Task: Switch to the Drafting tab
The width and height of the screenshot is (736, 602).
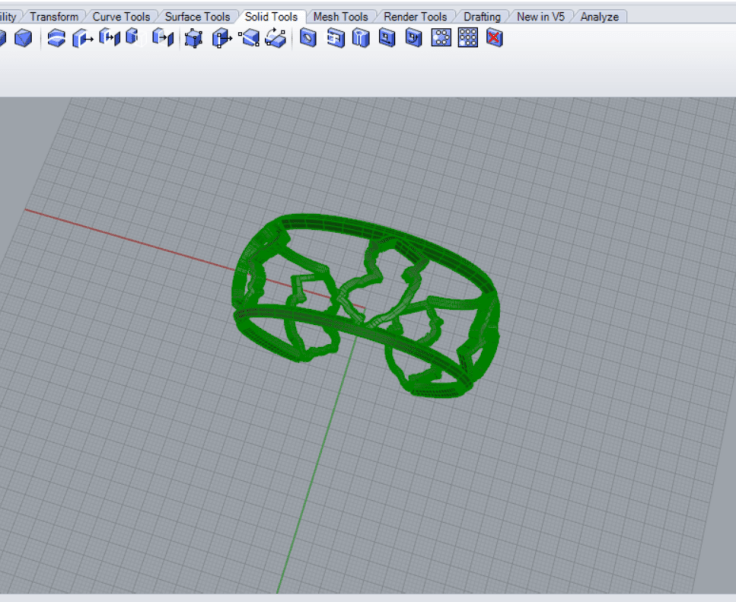Action: click(x=482, y=17)
